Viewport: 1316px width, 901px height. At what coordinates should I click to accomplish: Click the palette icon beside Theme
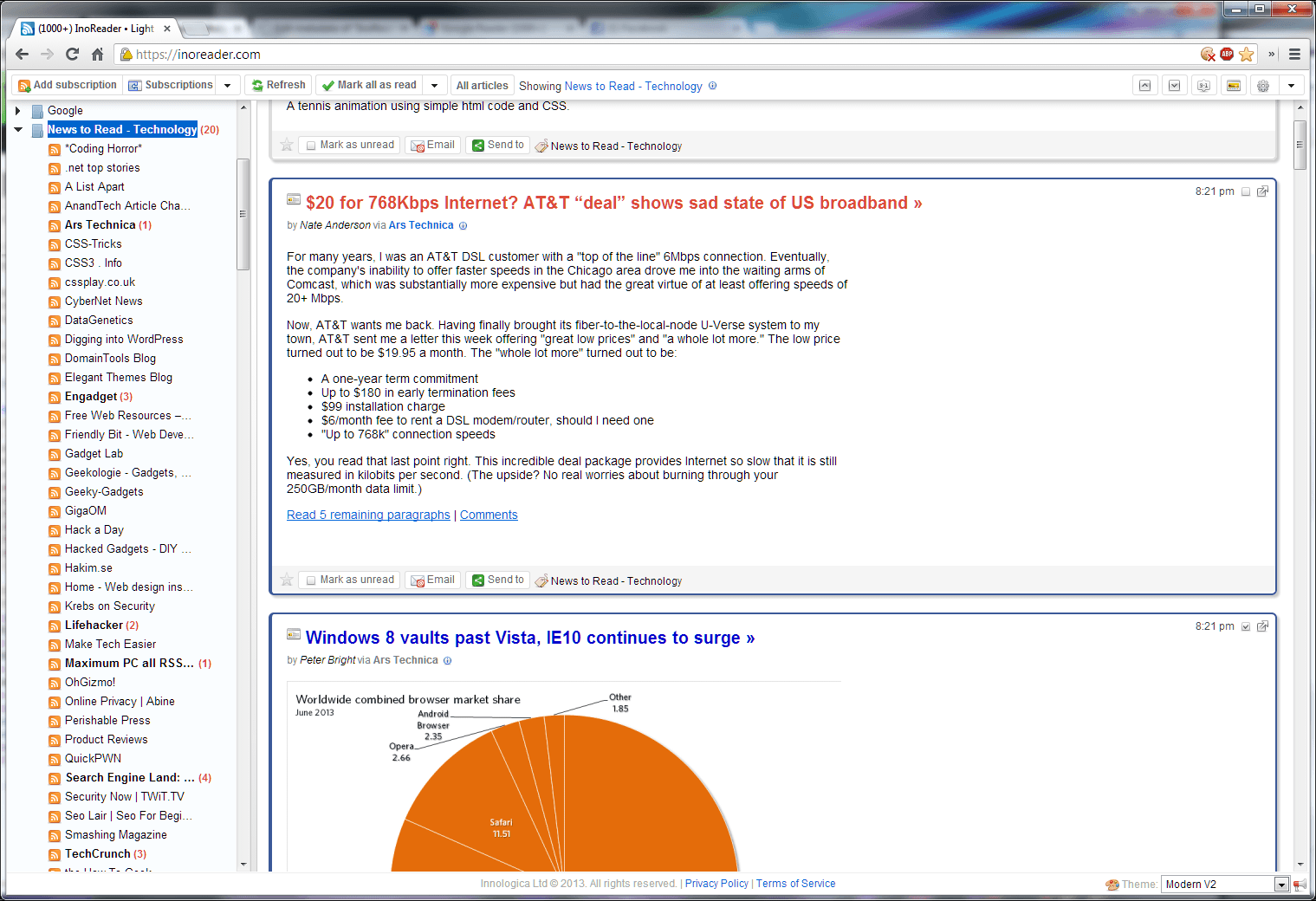pos(1112,885)
